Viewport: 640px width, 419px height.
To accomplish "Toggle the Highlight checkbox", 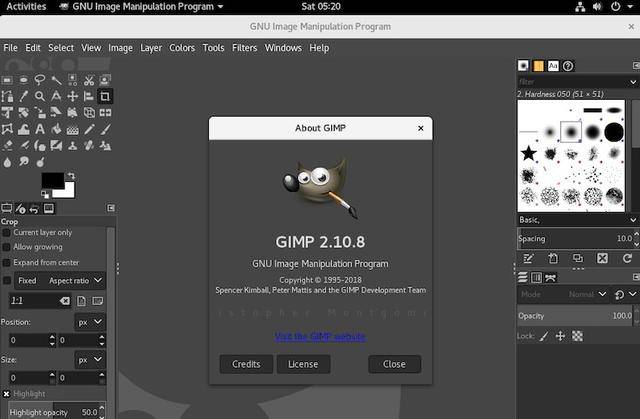I will coord(6,394).
